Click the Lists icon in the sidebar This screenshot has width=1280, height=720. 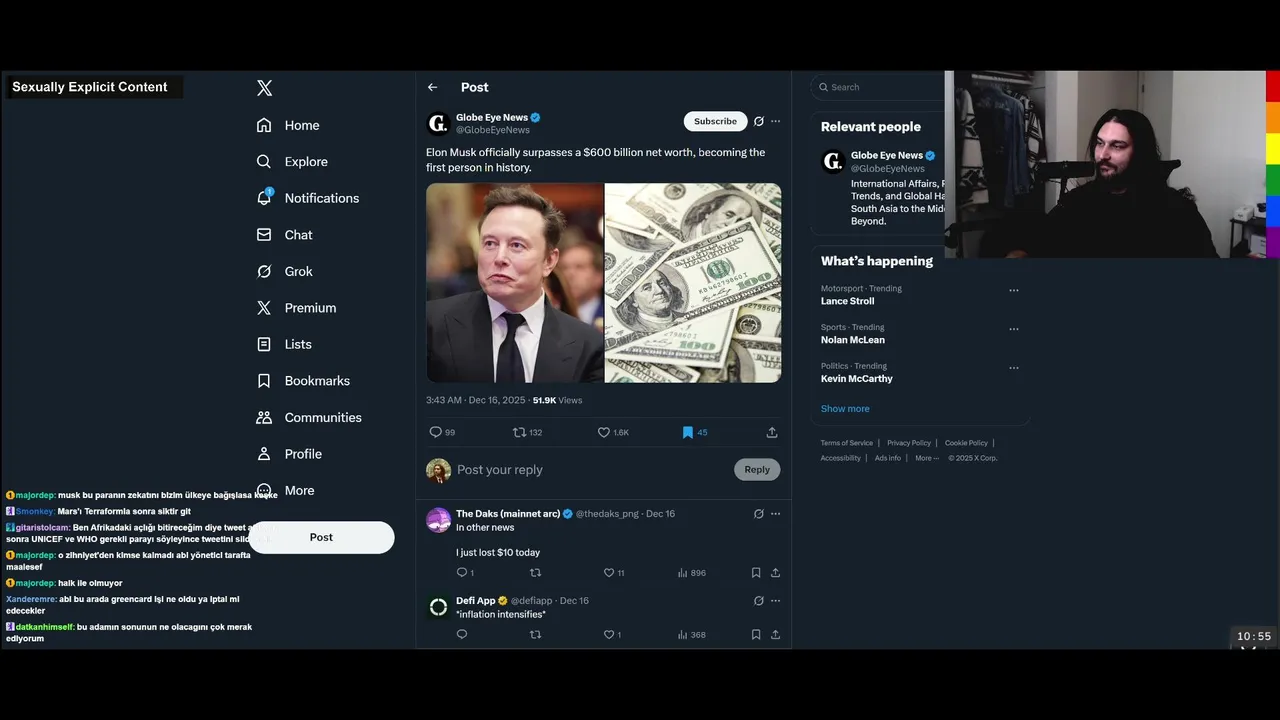[264, 344]
